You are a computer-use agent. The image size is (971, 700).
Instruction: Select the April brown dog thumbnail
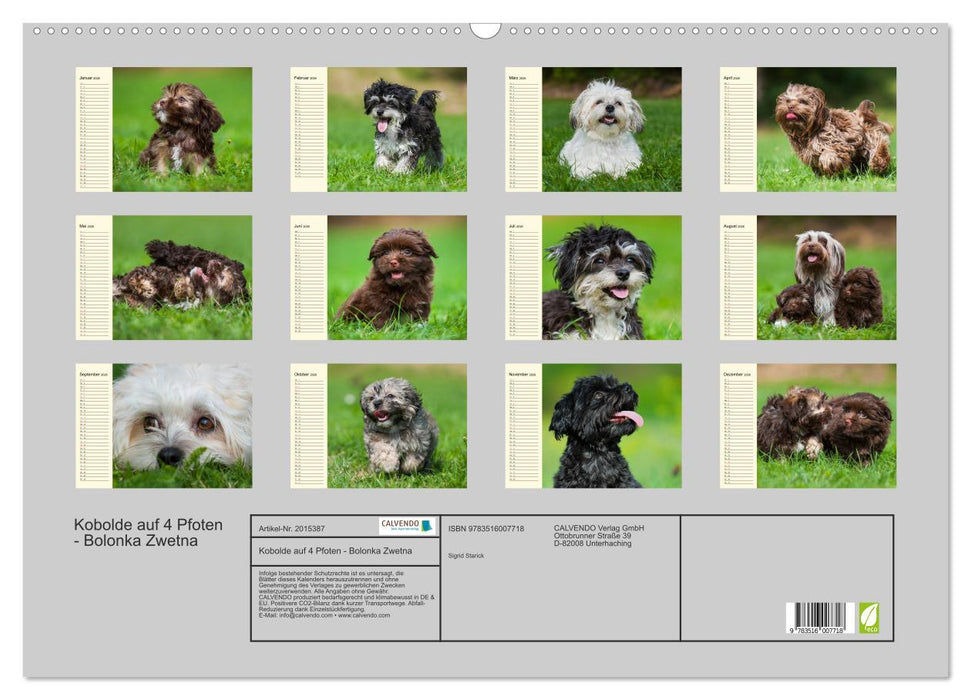pyautogui.click(x=826, y=129)
